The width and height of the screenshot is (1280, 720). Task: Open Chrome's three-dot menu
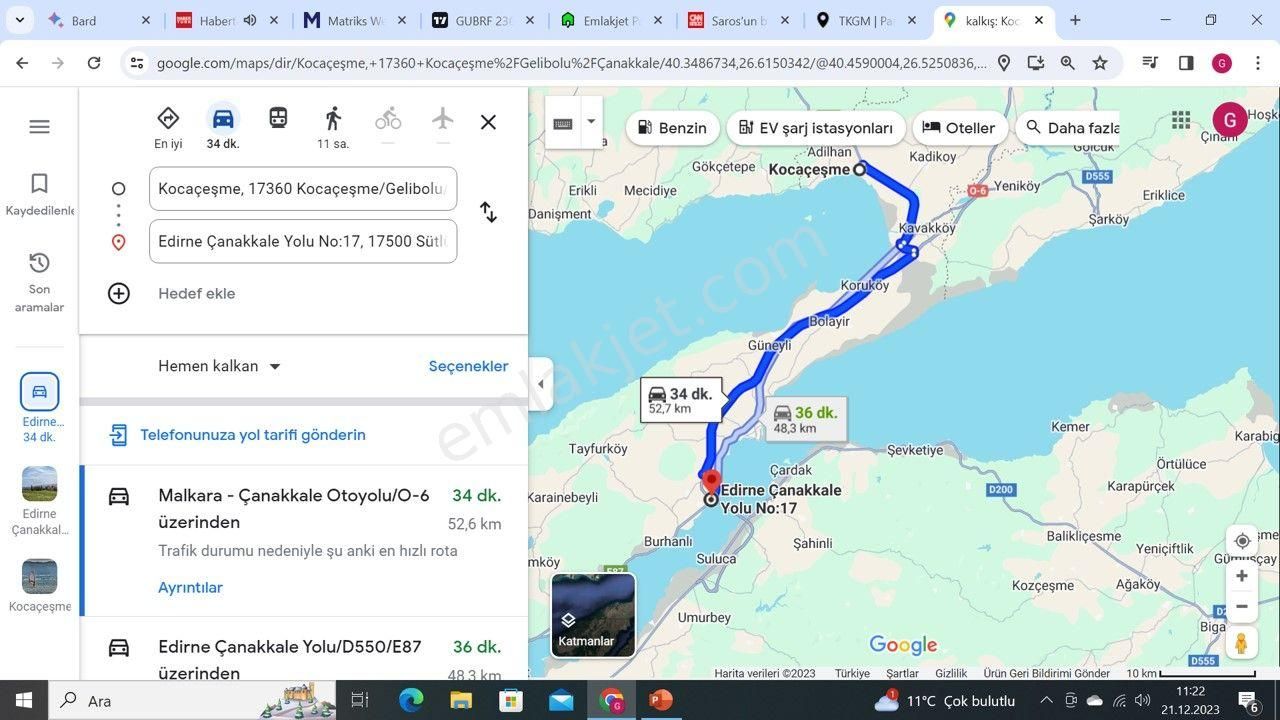1256,63
